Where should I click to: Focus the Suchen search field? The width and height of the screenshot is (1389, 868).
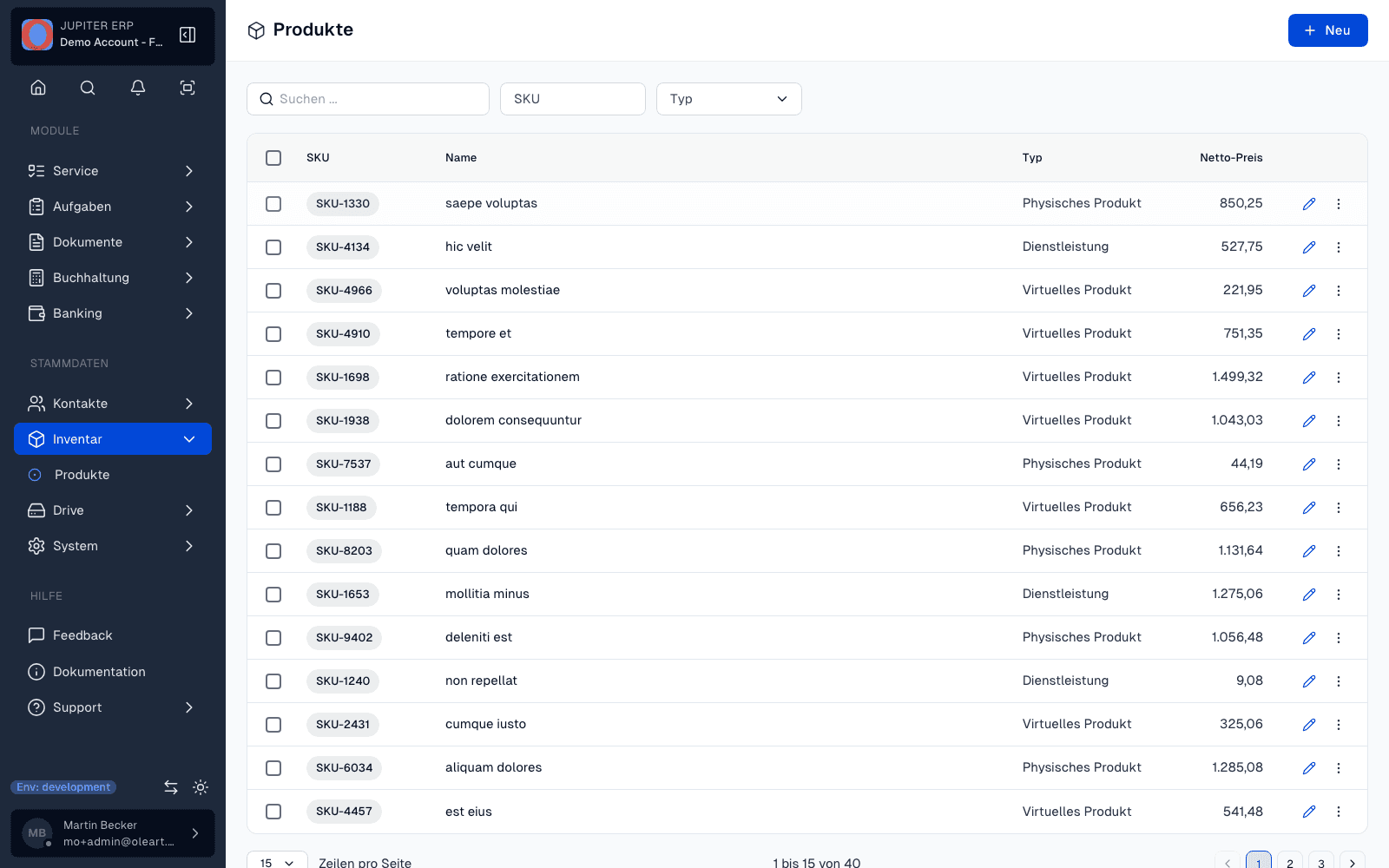tap(368, 99)
